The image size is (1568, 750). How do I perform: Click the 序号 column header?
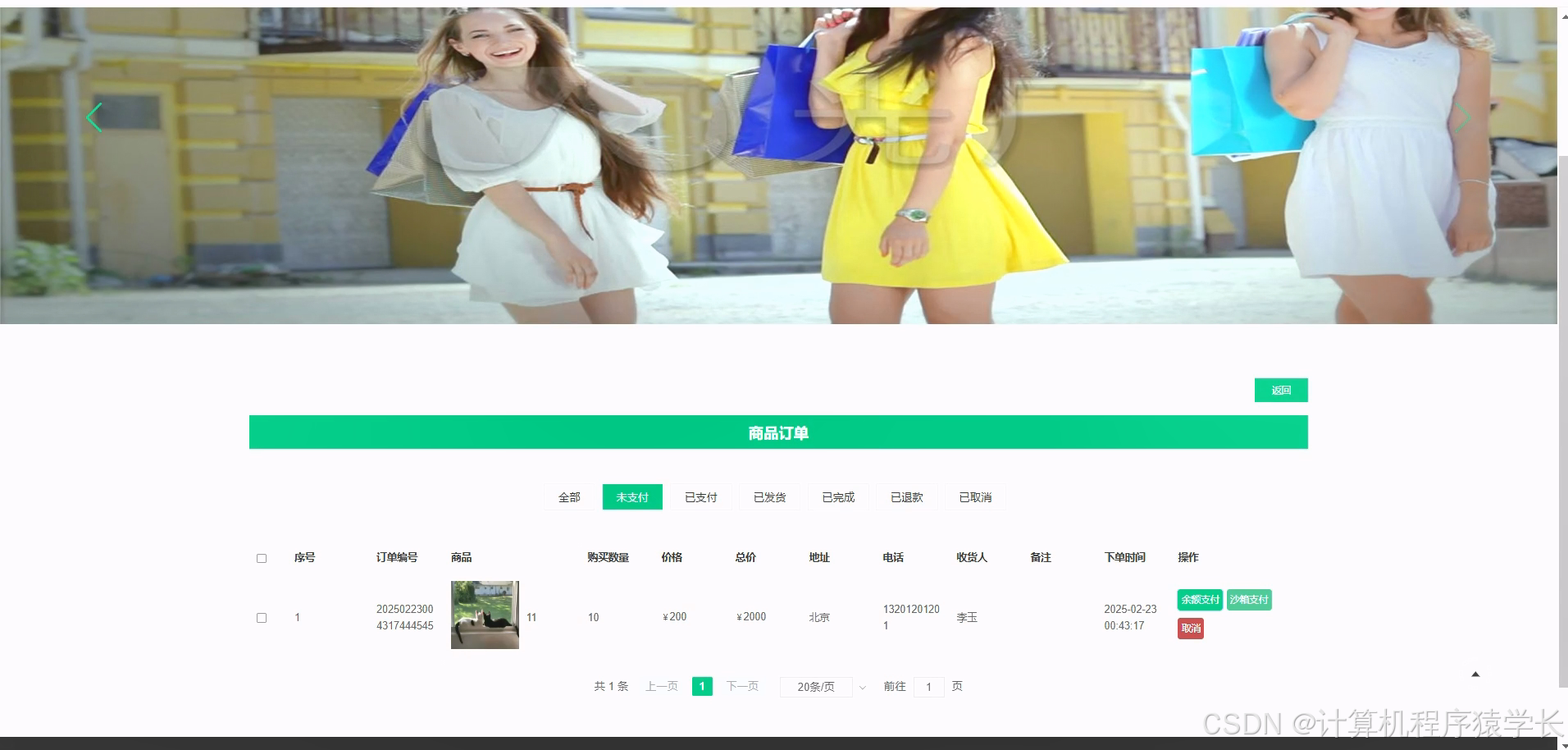point(304,557)
